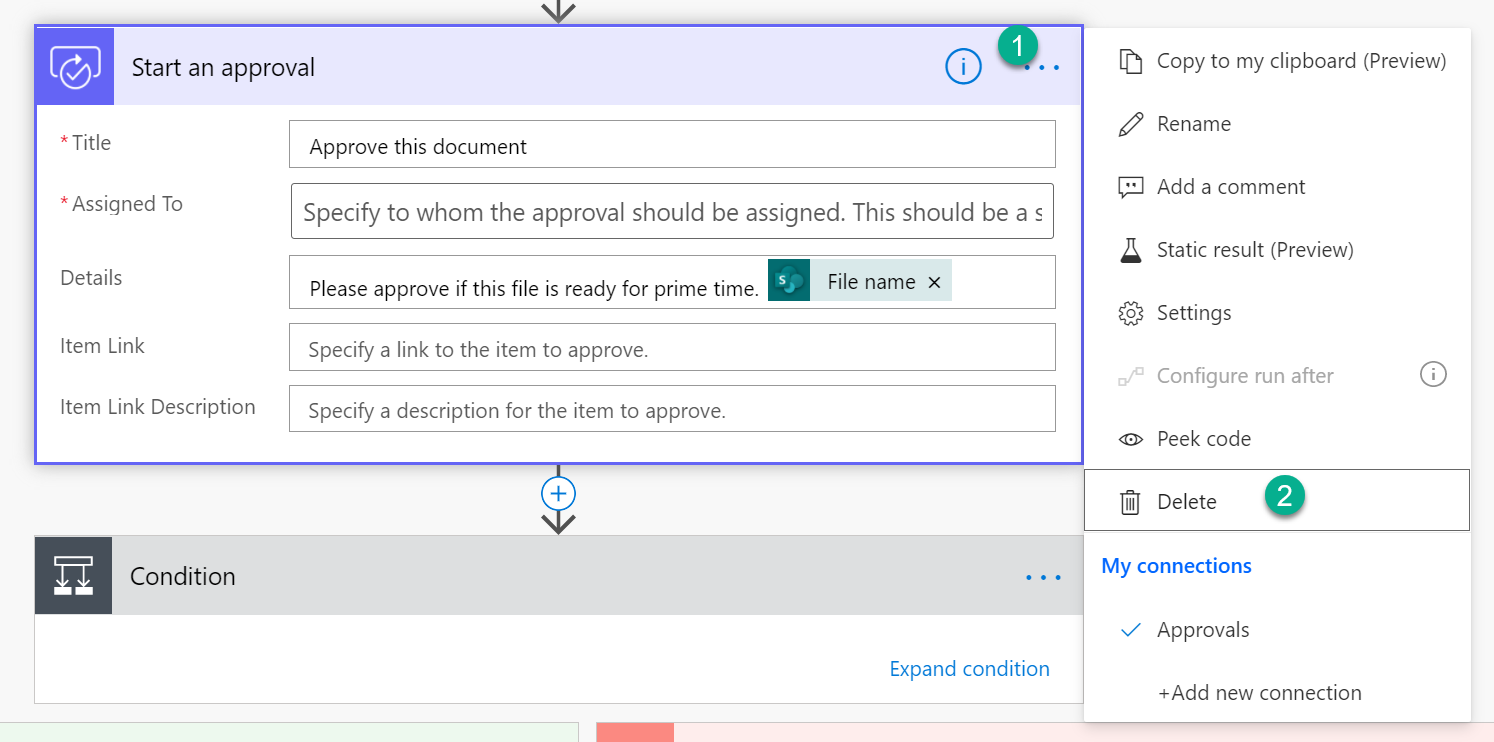This screenshot has width=1494, height=742.
Task: Click the trash can Delete icon
Action: coord(1130,502)
